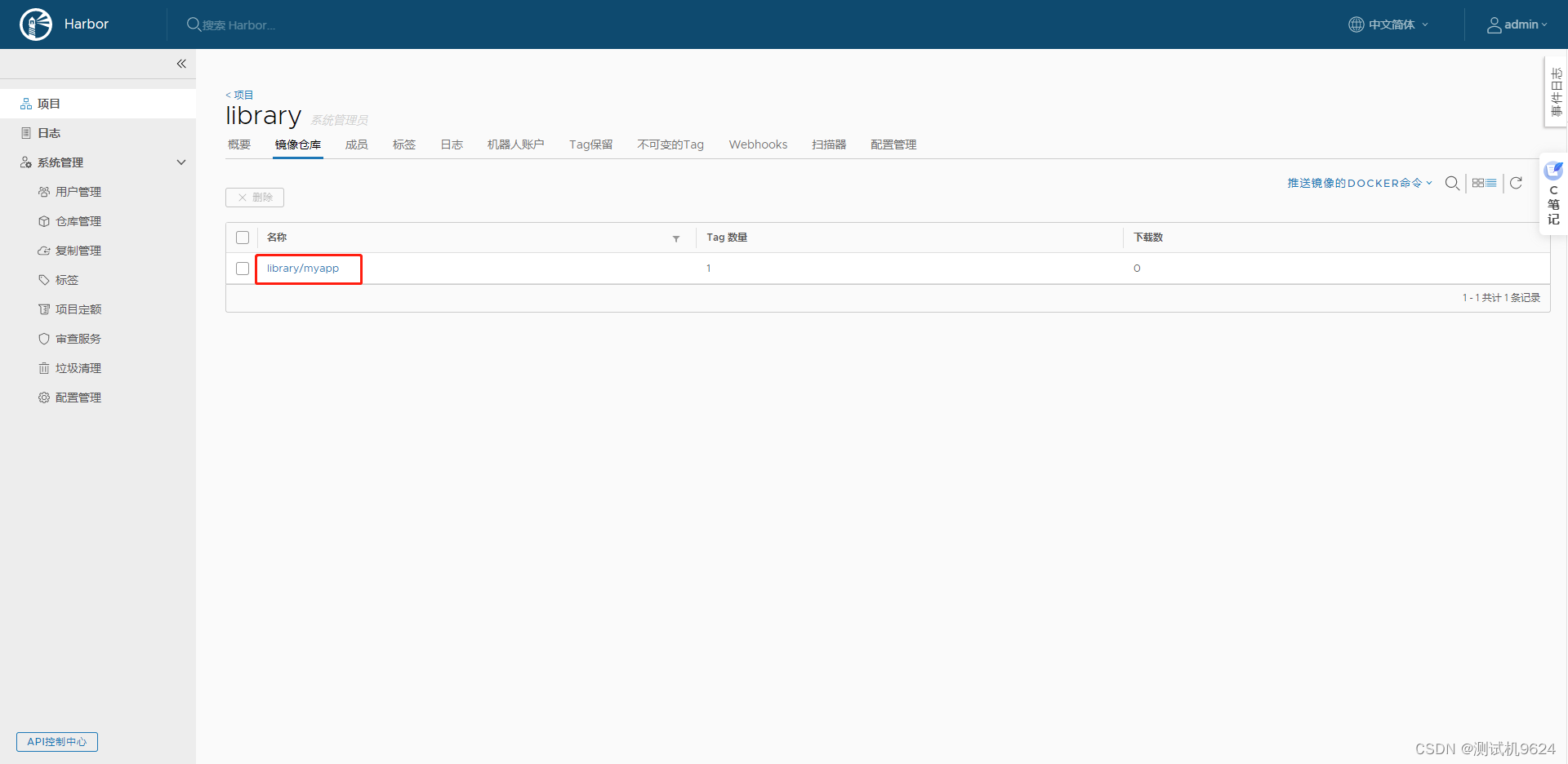
Task: Select all repositories header checkbox
Action: (243, 238)
